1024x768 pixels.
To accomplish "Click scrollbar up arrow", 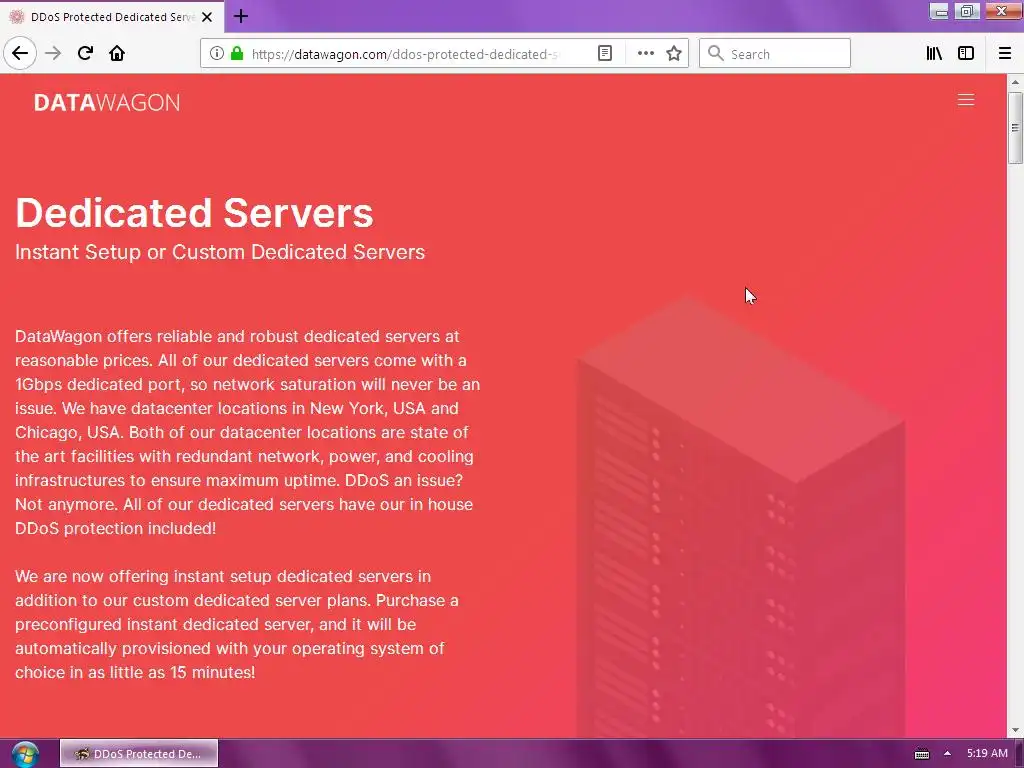I will [x=1015, y=82].
